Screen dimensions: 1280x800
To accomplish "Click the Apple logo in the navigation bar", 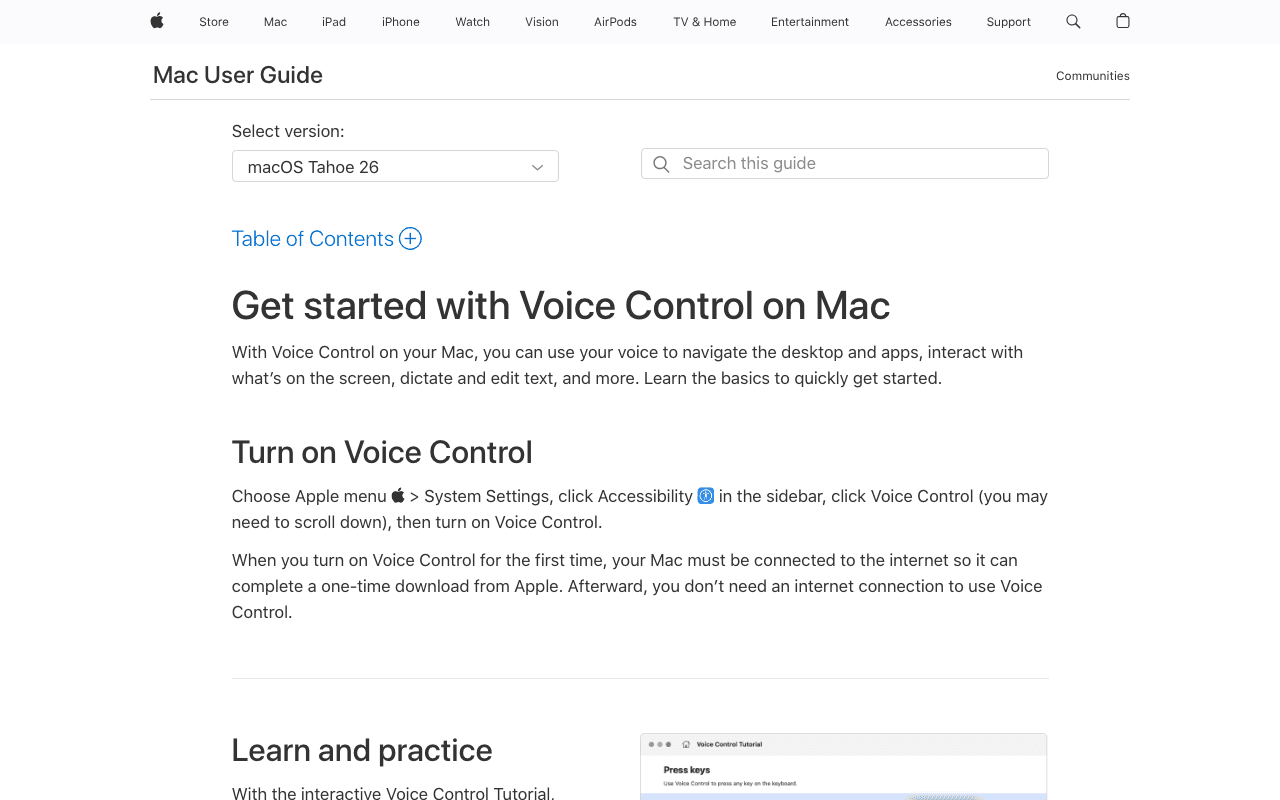I will tap(156, 22).
